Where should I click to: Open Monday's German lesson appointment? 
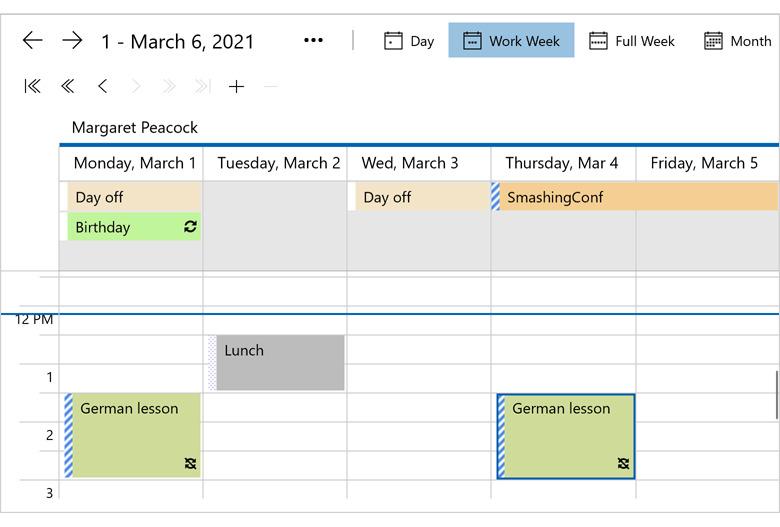133,435
